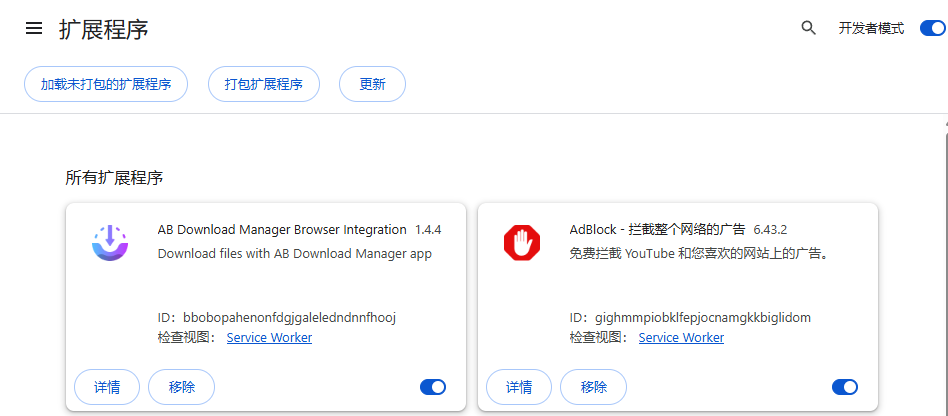Click 'Download files with AB Download Manager app' description
This screenshot has height=416, width=948.
pyautogui.click(x=294, y=254)
